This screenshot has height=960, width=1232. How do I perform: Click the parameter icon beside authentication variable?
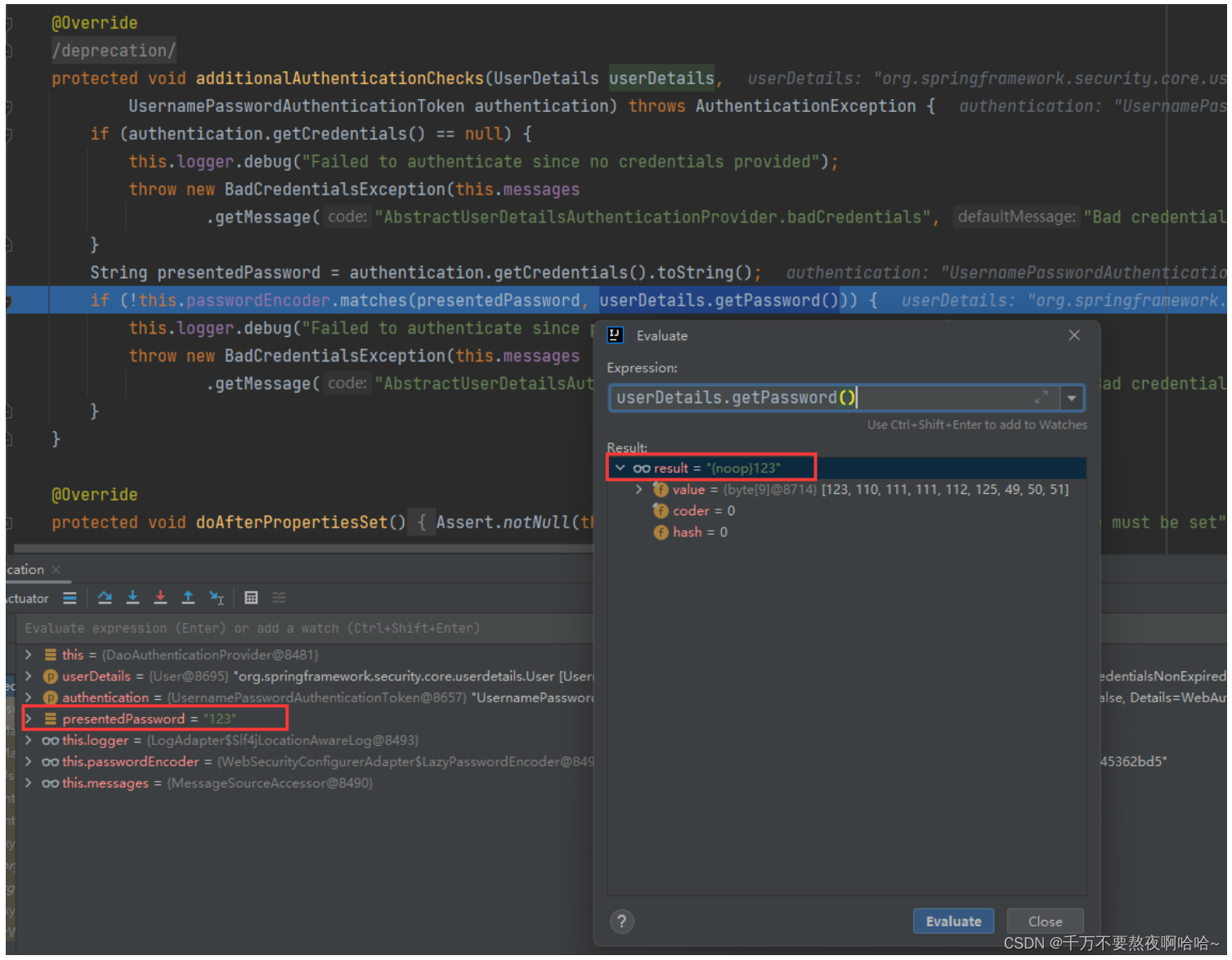click(50, 698)
